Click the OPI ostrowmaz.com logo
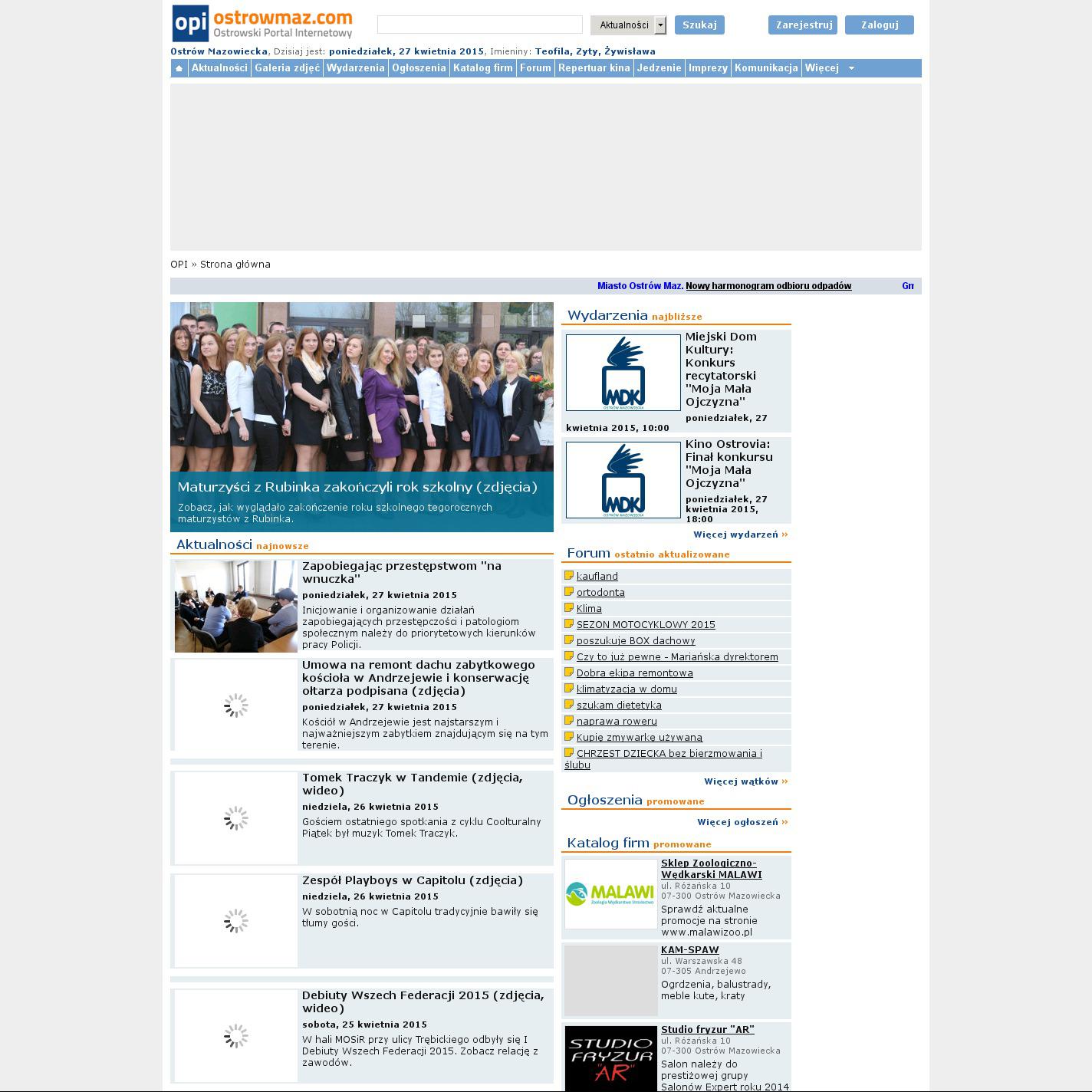Image resolution: width=1092 pixels, height=1092 pixels. pyautogui.click(x=262, y=24)
